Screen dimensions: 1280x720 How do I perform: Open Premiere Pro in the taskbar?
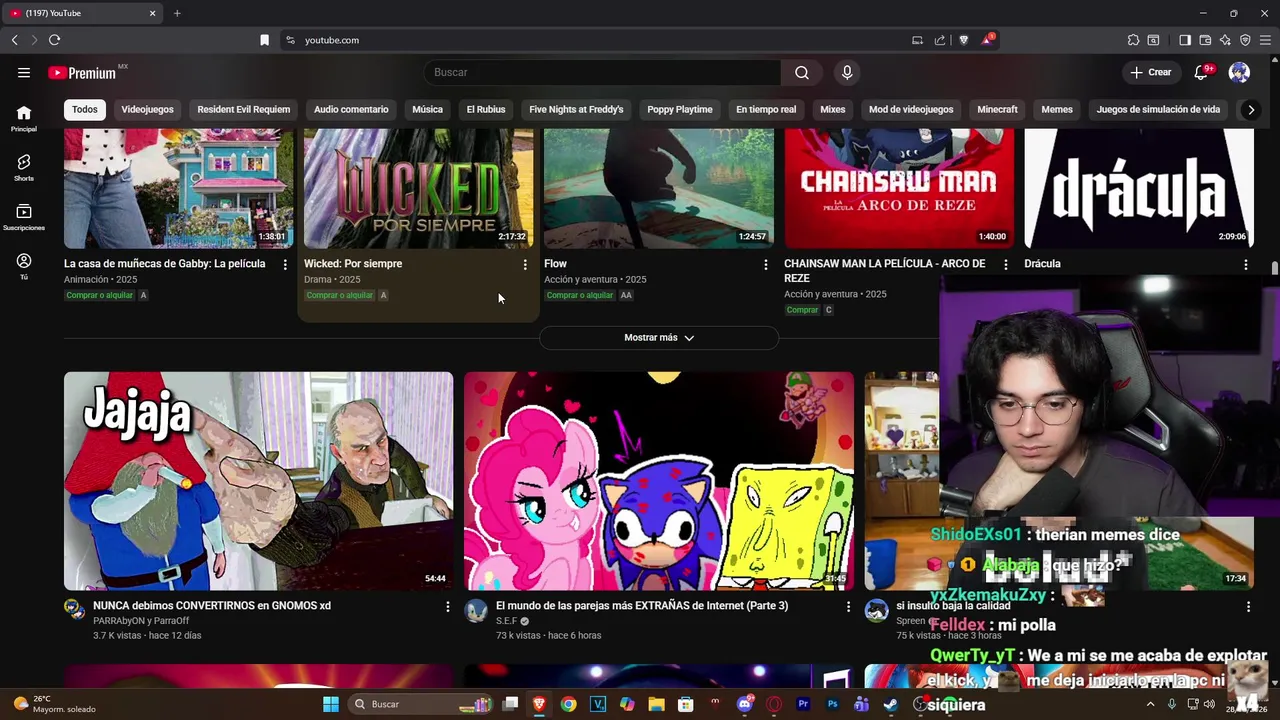pyautogui.click(x=802, y=704)
